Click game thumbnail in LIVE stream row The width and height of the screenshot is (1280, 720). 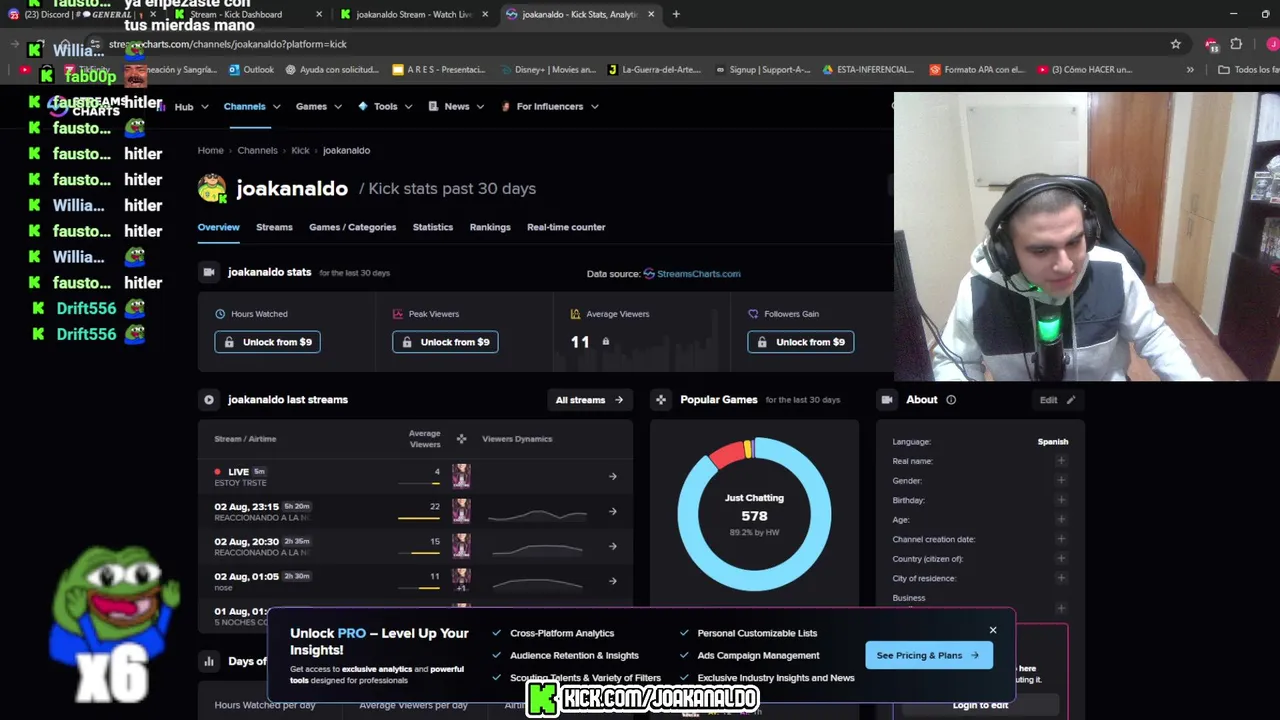tap(461, 476)
